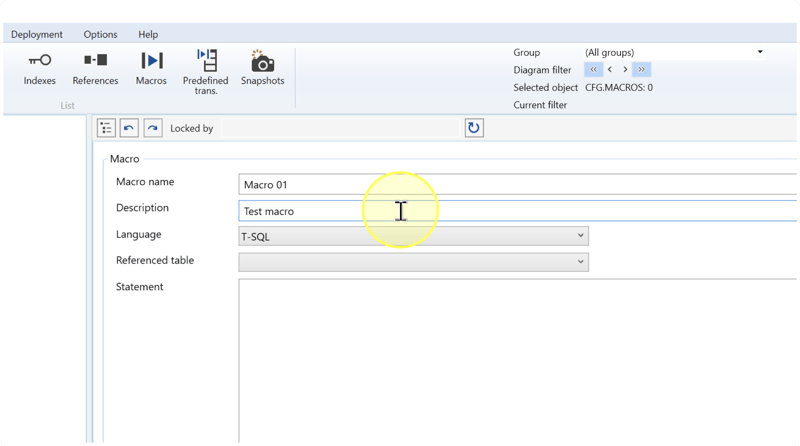Open the Macros list
This screenshot has height=446, width=800.
[151, 68]
